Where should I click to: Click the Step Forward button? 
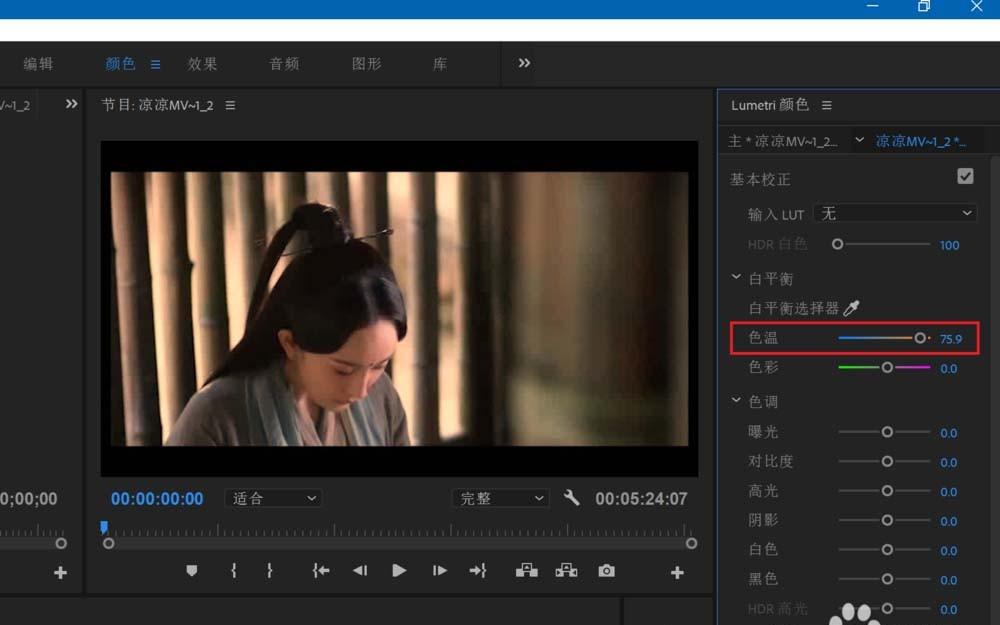click(438, 570)
